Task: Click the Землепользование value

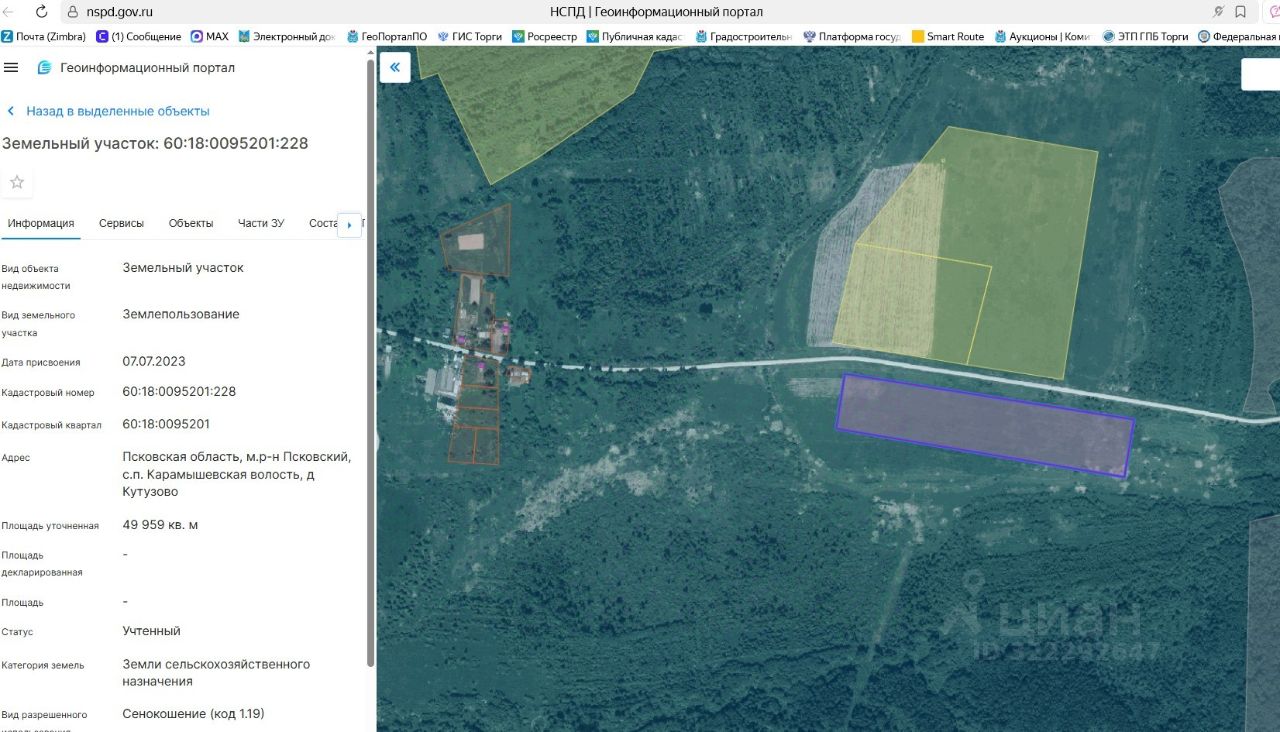Action: [x=181, y=314]
